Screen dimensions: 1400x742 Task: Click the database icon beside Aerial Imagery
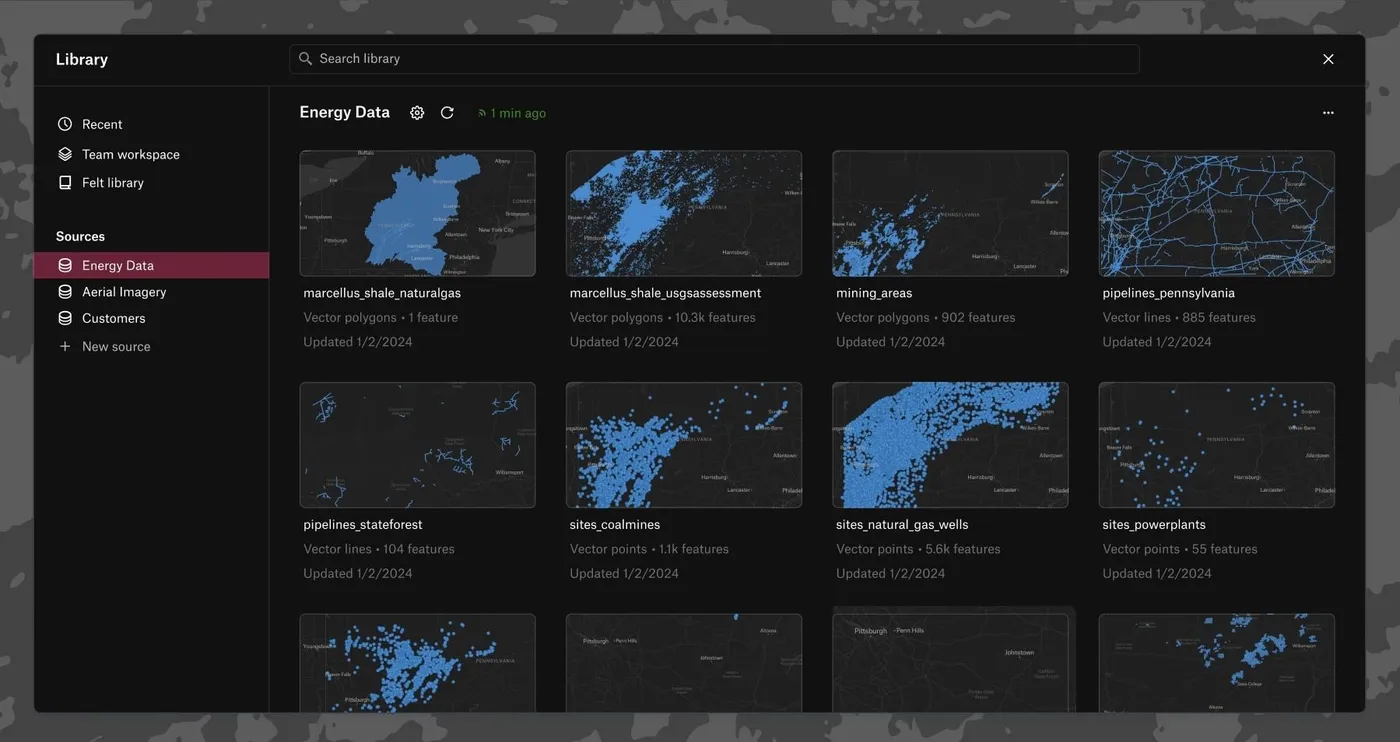point(65,292)
